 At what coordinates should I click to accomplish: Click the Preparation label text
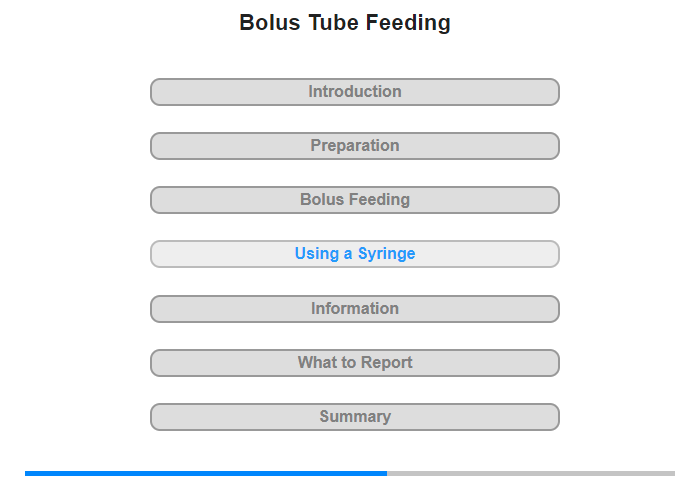(x=355, y=146)
